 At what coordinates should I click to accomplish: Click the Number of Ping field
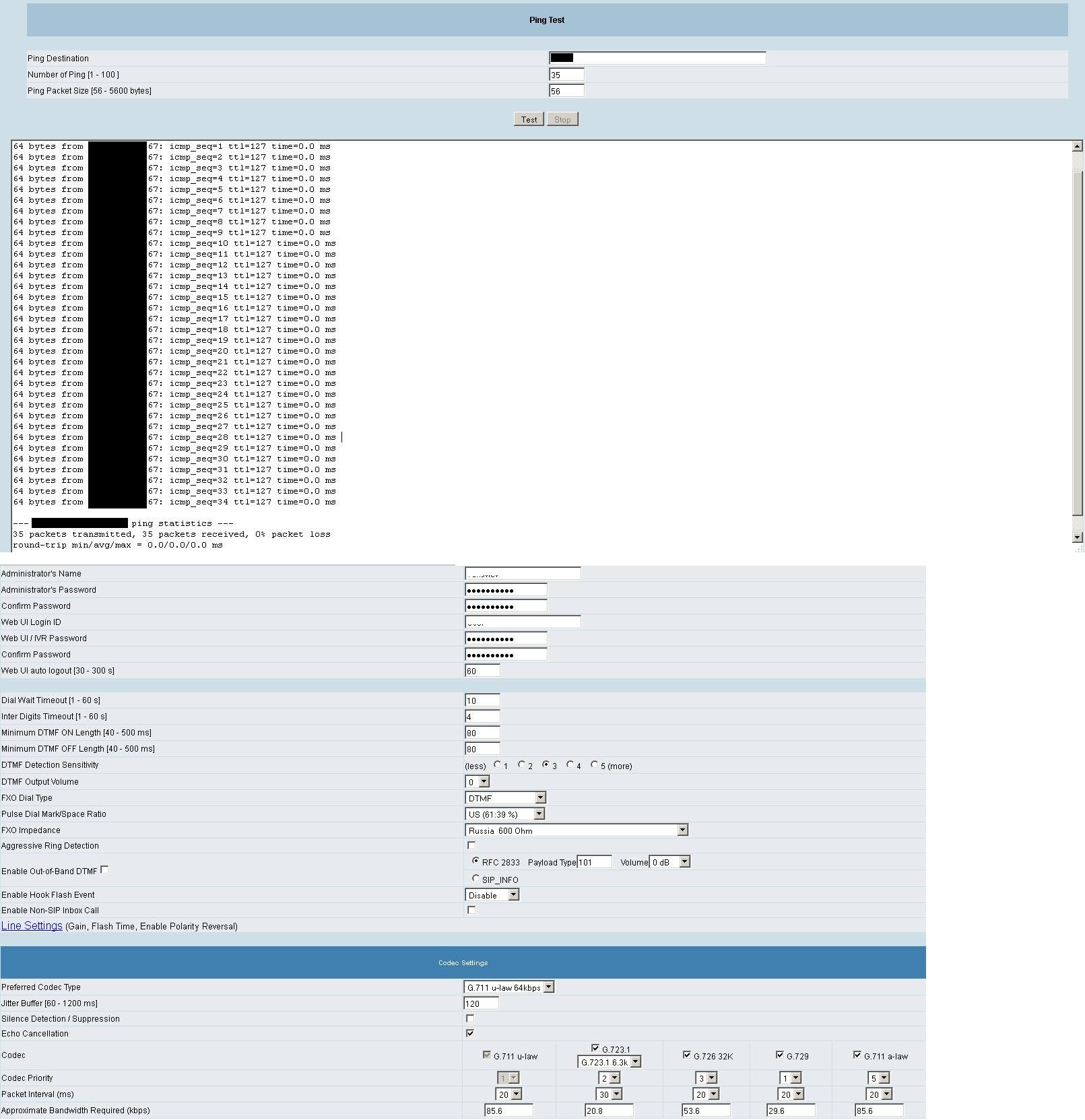[x=566, y=75]
